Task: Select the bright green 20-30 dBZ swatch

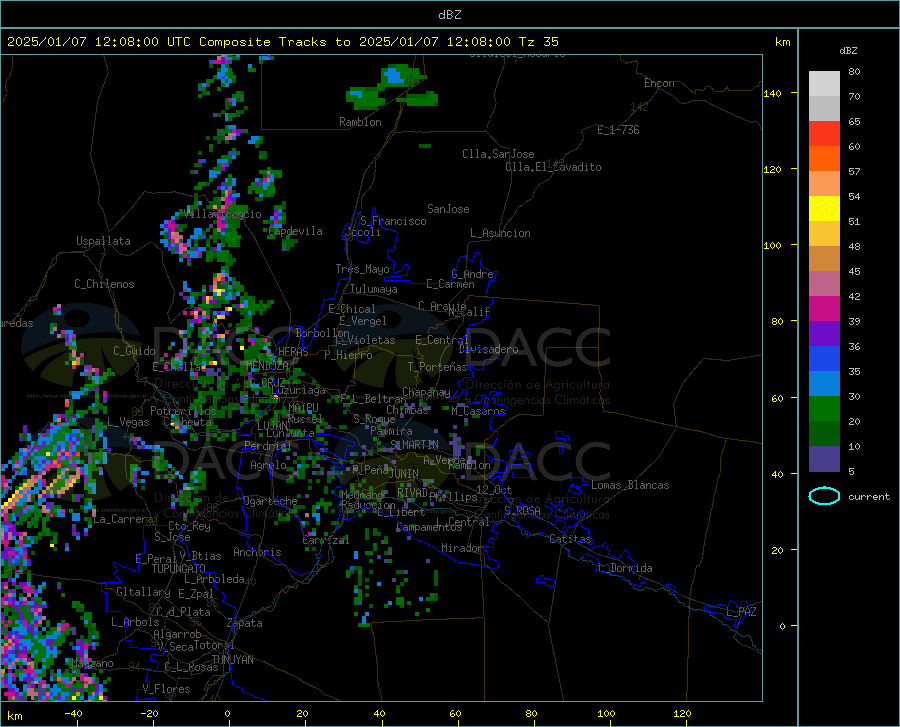Action: (x=824, y=409)
